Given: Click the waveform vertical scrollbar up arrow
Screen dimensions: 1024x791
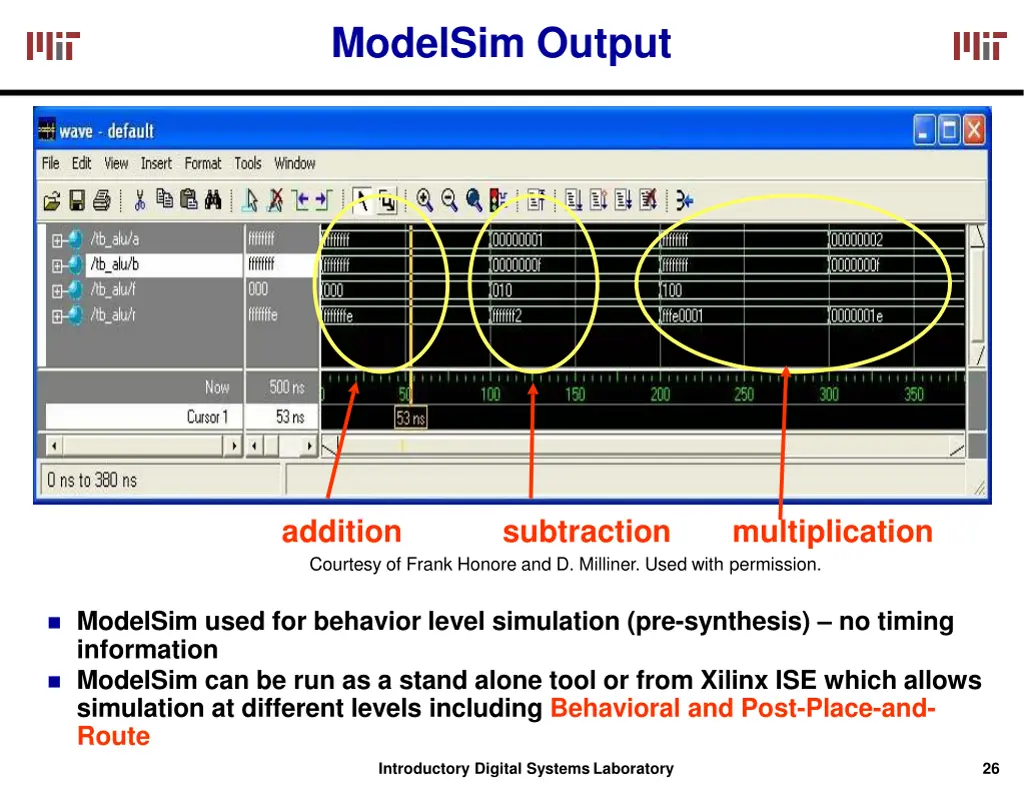Looking at the screenshot, I should pos(977,236).
